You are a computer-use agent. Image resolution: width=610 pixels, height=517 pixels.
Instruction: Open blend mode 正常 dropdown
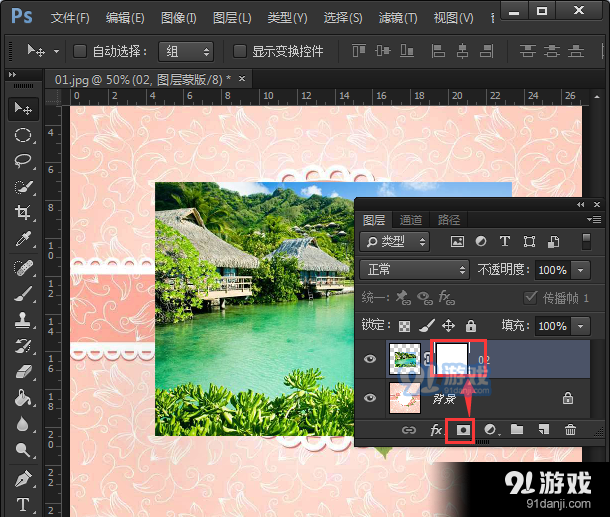pyautogui.click(x=414, y=270)
